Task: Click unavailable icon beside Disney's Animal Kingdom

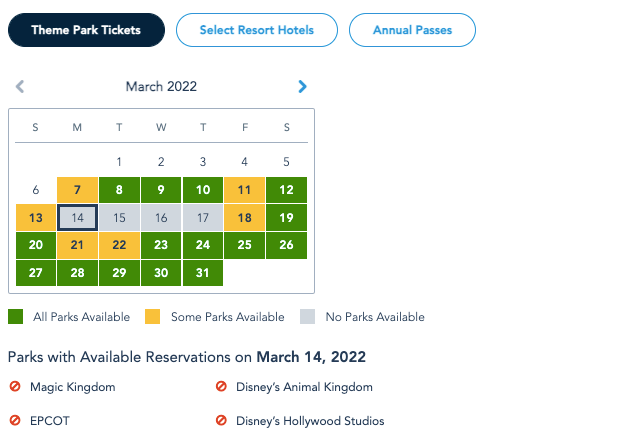Action: pyautogui.click(x=221, y=387)
